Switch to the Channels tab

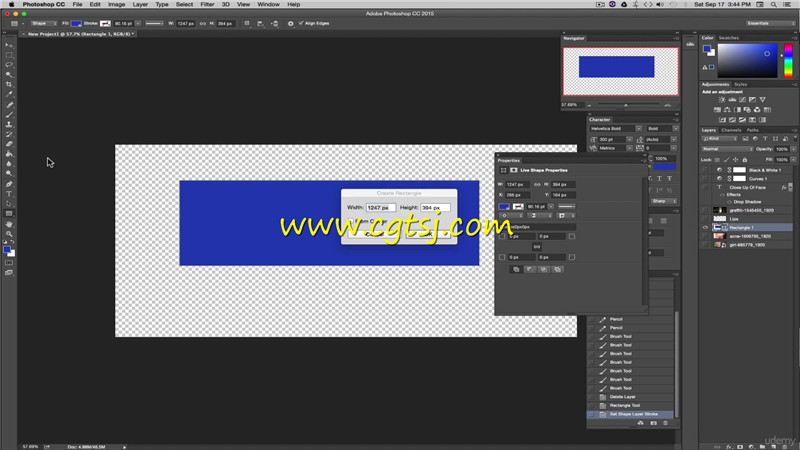731,130
